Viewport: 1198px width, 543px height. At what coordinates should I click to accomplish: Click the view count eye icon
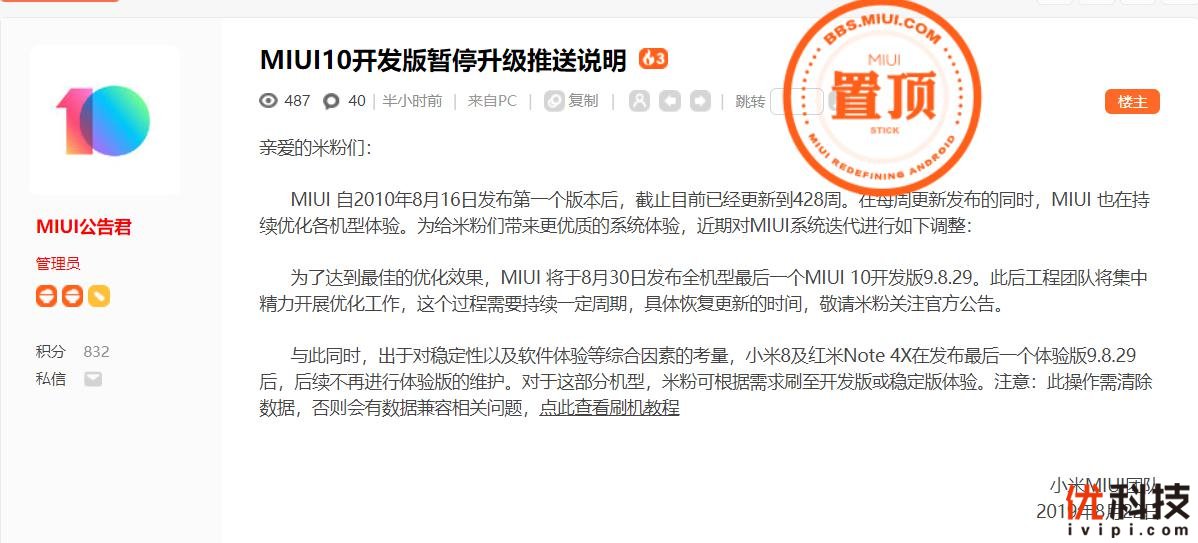click(x=268, y=100)
